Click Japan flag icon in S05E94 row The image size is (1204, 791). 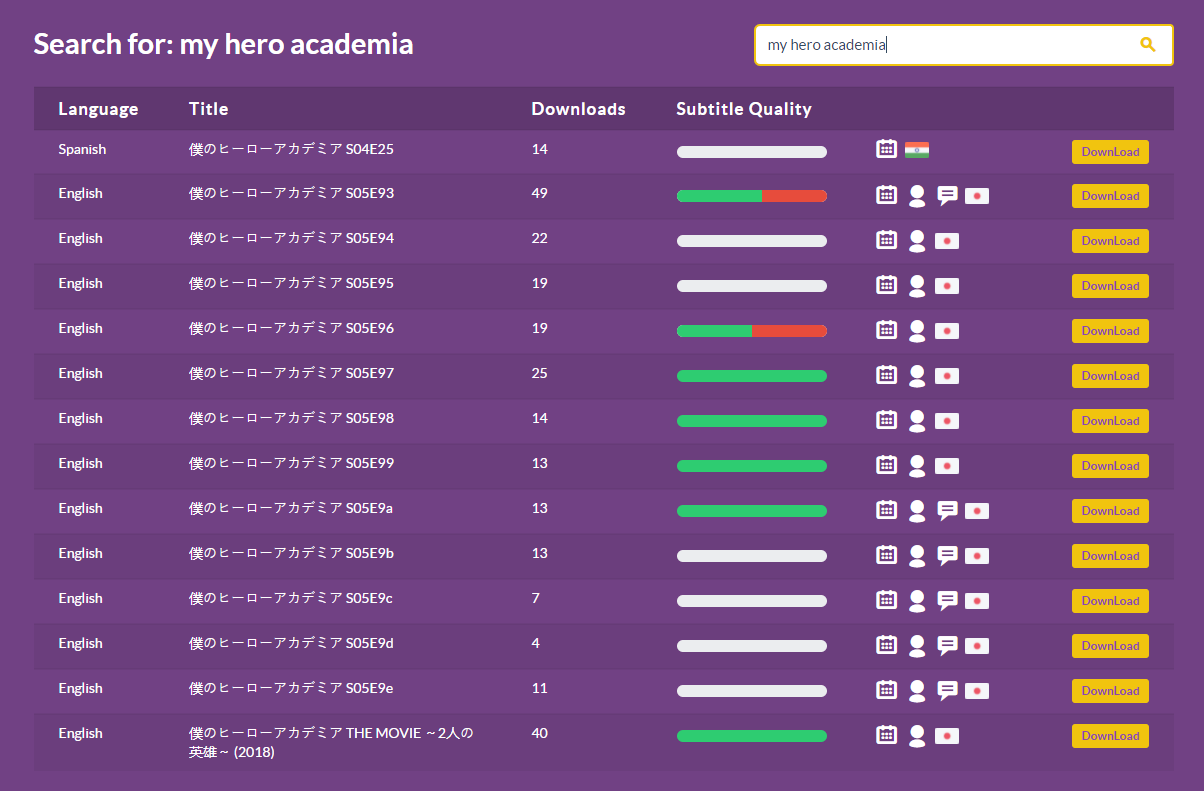point(947,241)
